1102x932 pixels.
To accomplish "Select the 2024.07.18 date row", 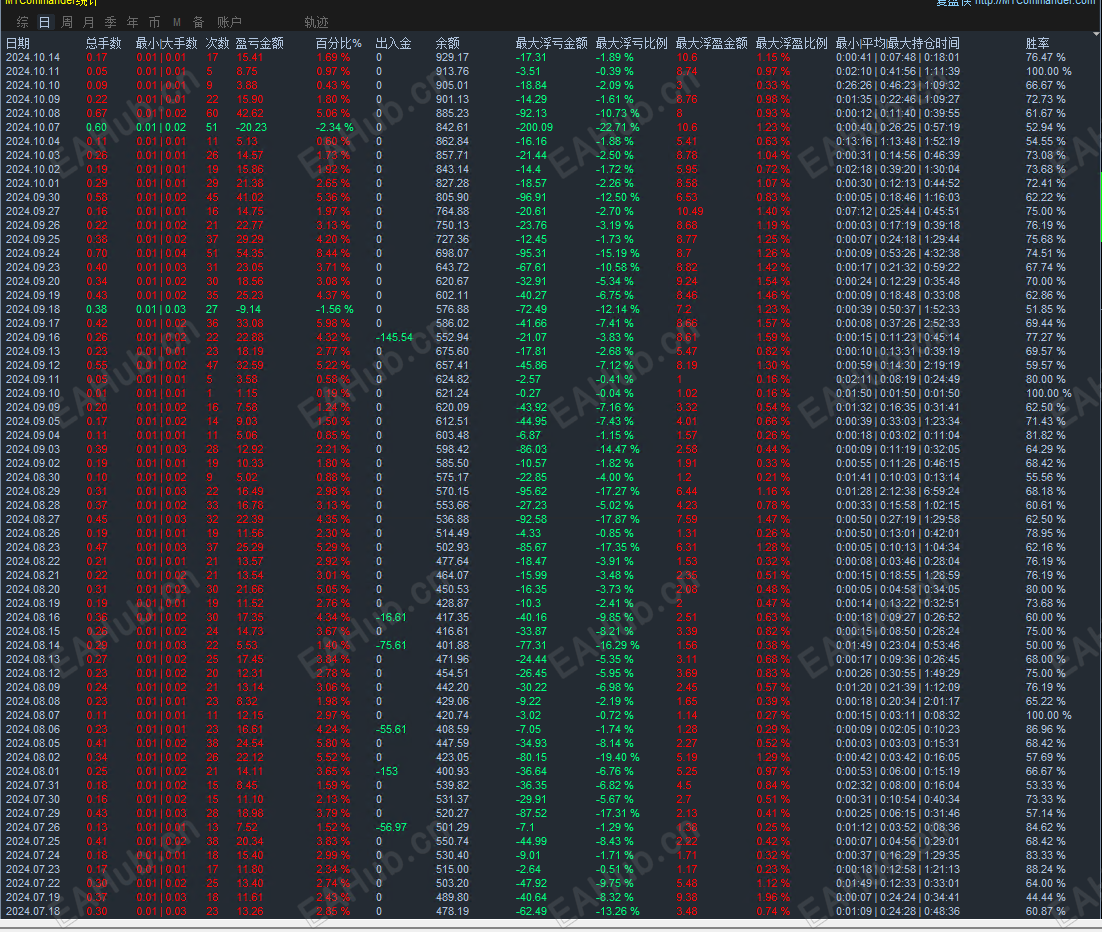I will [32, 912].
